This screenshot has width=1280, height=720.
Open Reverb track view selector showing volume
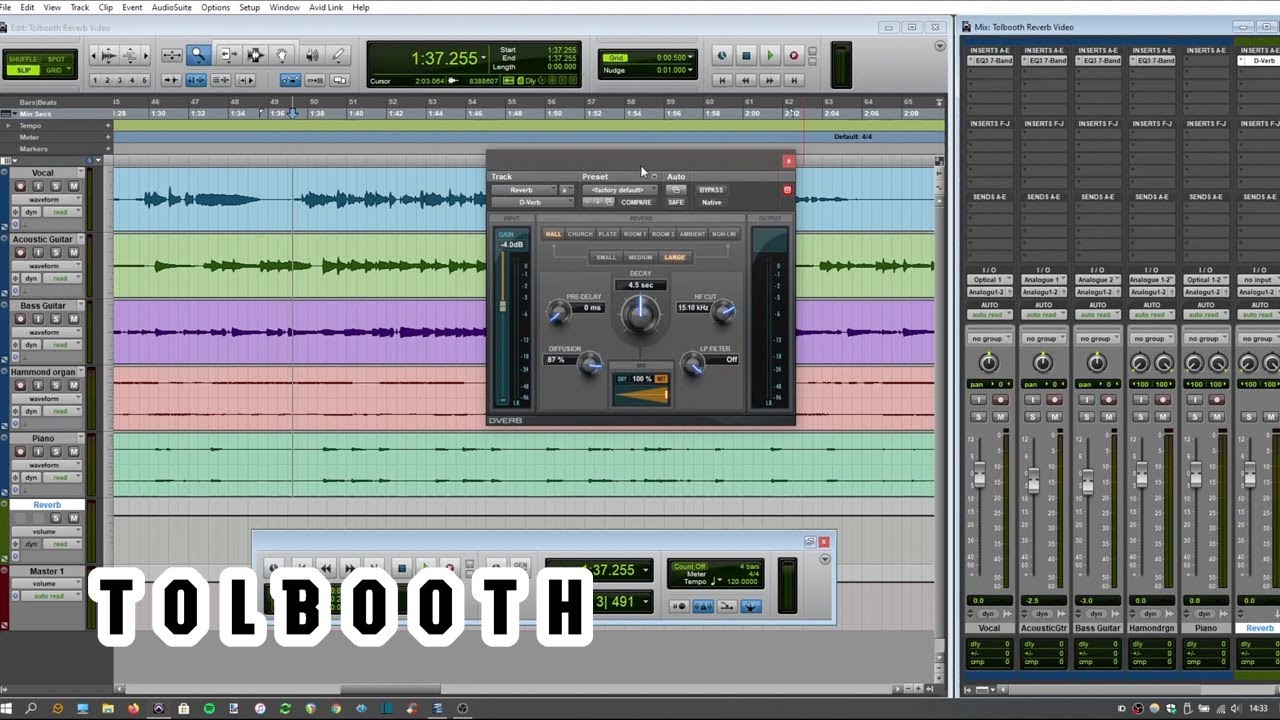[48, 531]
